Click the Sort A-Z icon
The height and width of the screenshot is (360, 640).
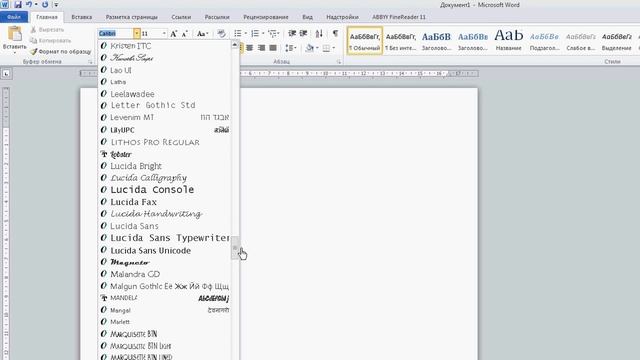(319, 33)
